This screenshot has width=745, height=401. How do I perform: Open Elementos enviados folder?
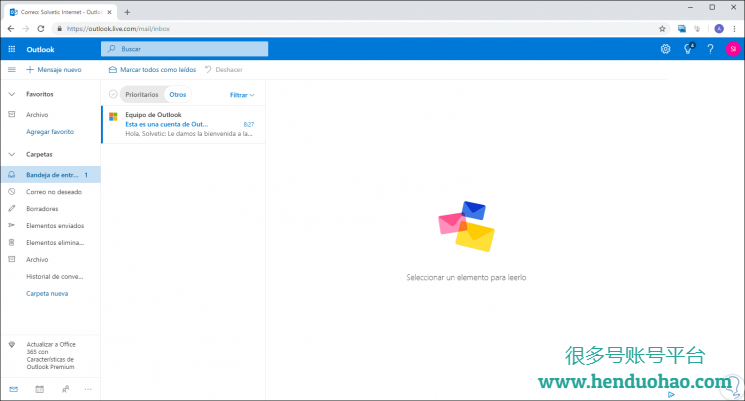pyautogui.click(x=50, y=226)
